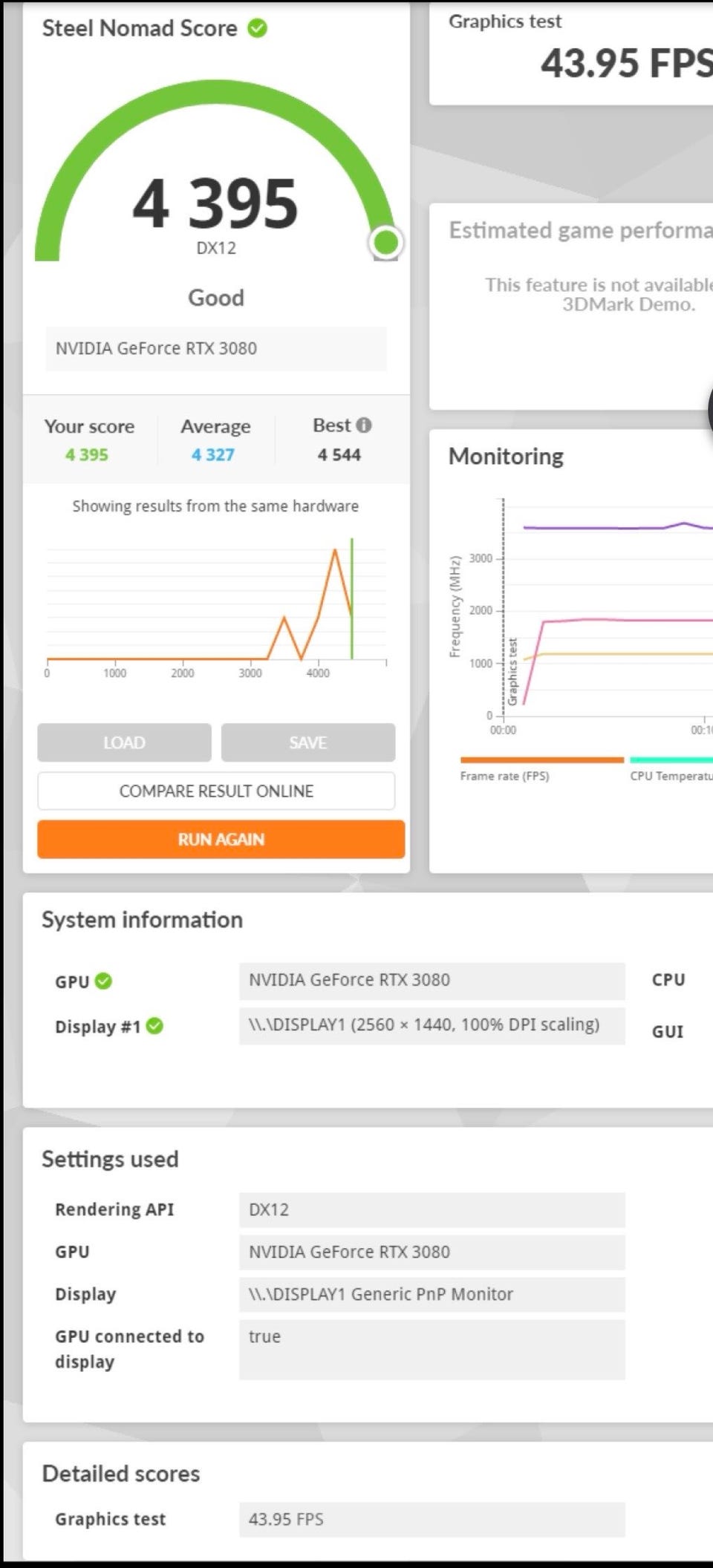The height and width of the screenshot is (1568, 713).
Task: Click the SAVE button
Action: coord(308,742)
